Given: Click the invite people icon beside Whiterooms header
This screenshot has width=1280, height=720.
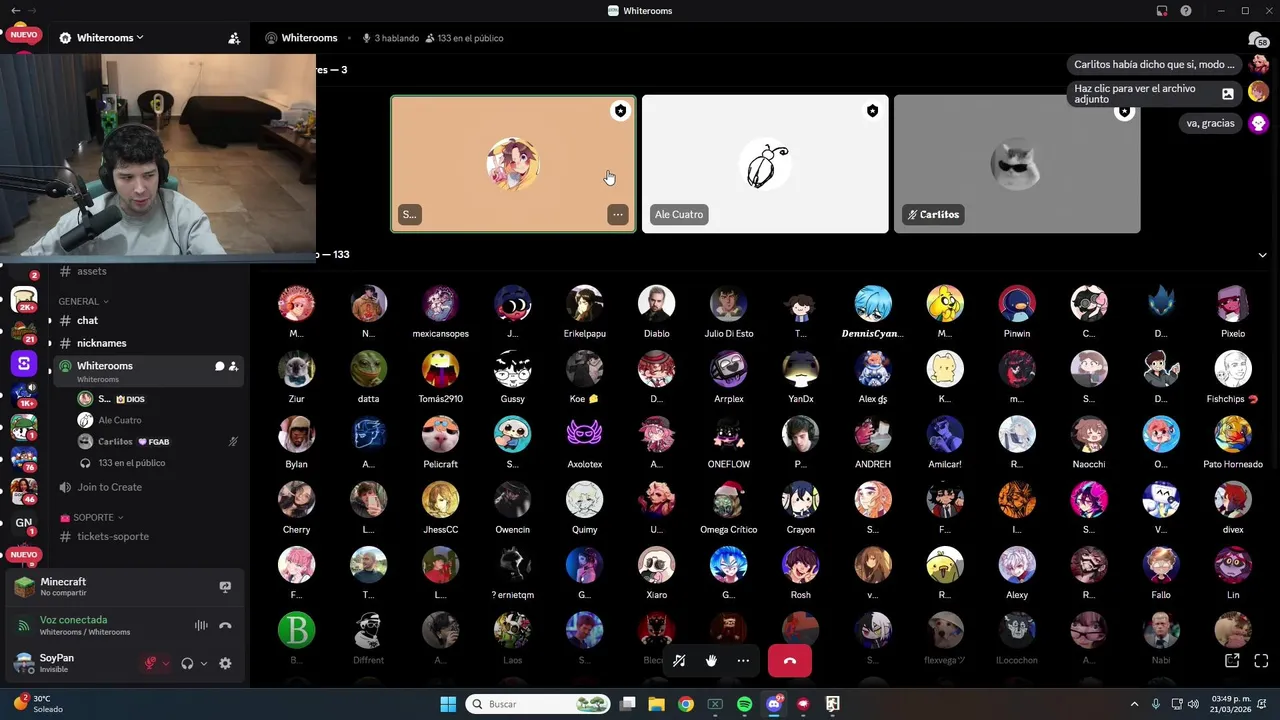Looking at the screenshot, I should tap(234, 38).
